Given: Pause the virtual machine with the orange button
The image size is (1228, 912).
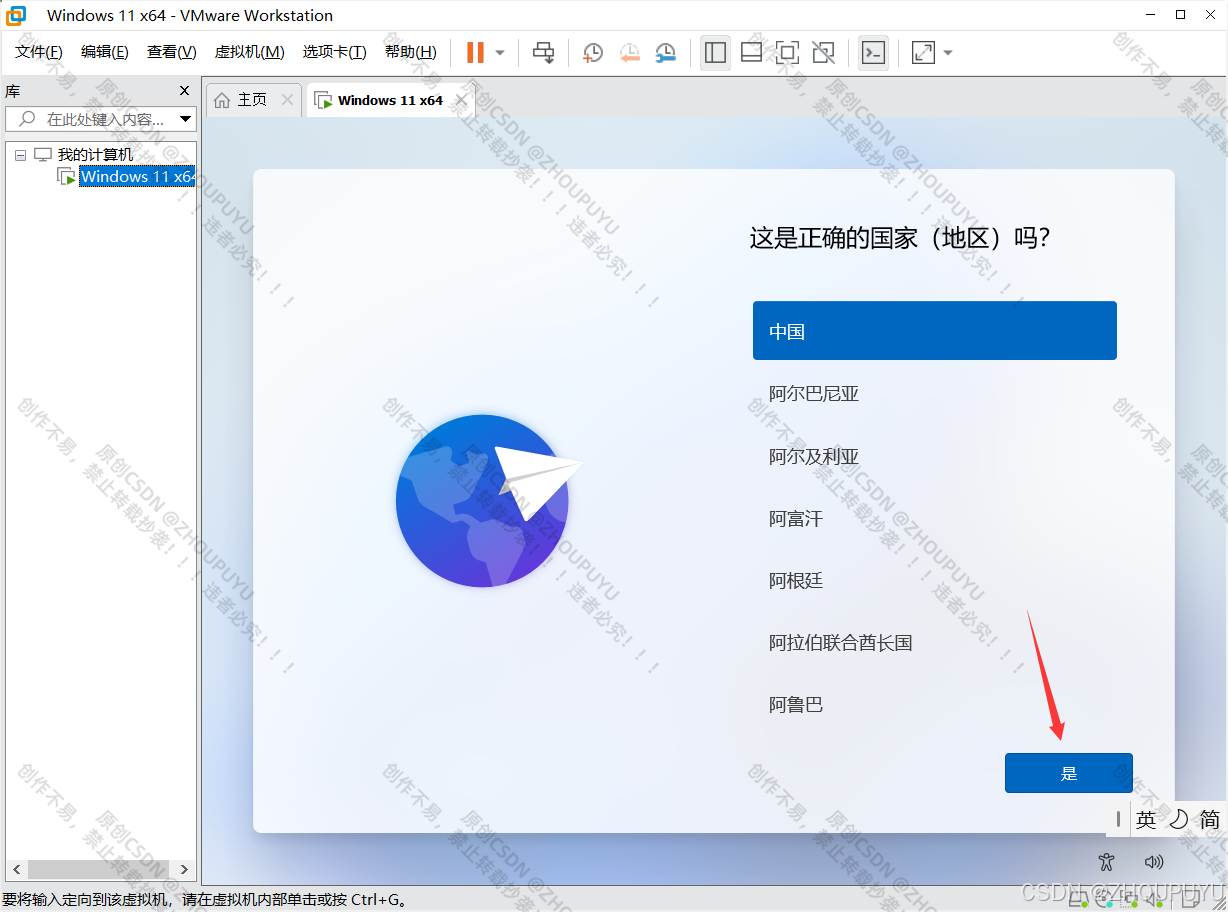Looking at the screenshot, I should pyautogui.click(x=475, y=53).
